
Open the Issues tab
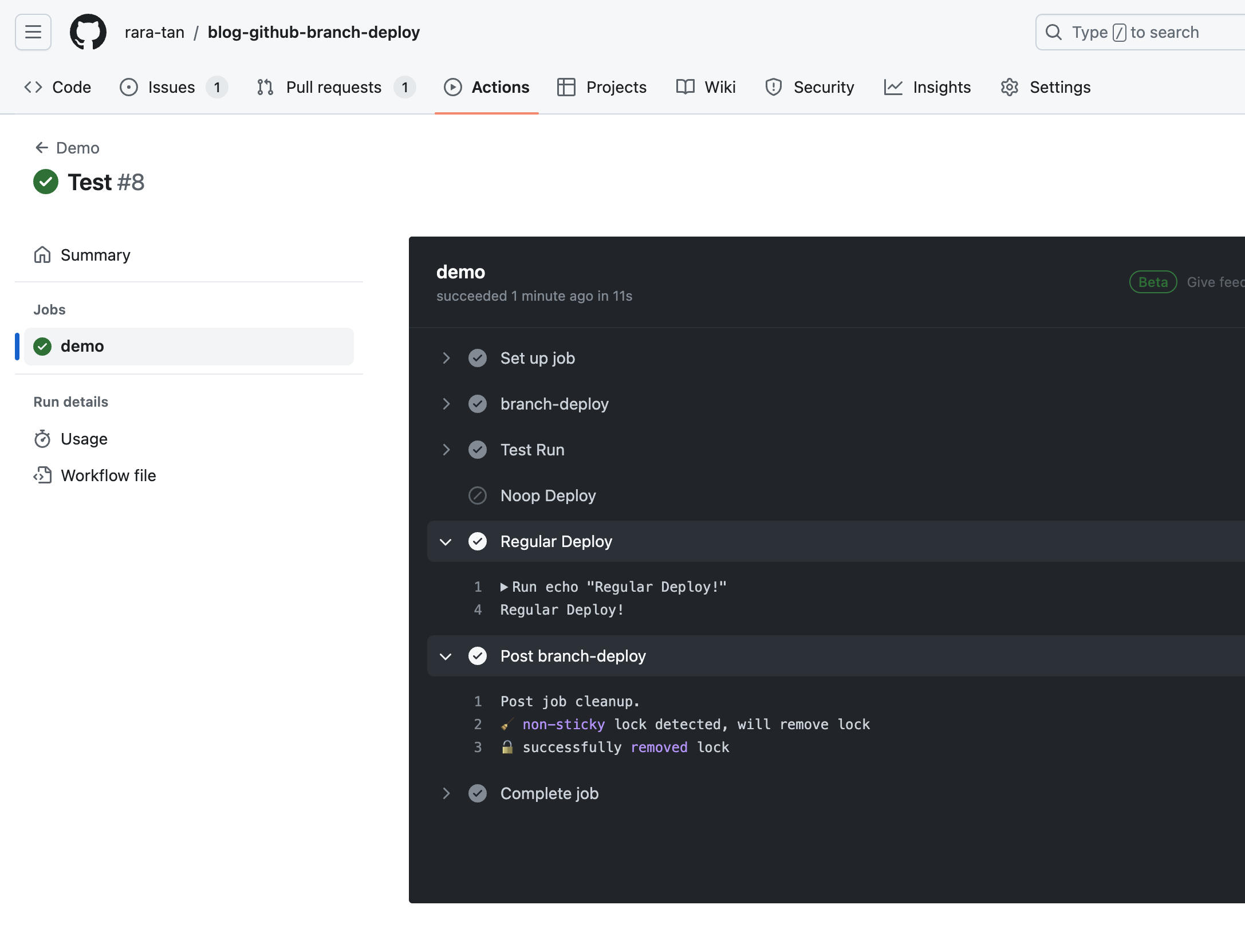174,87
